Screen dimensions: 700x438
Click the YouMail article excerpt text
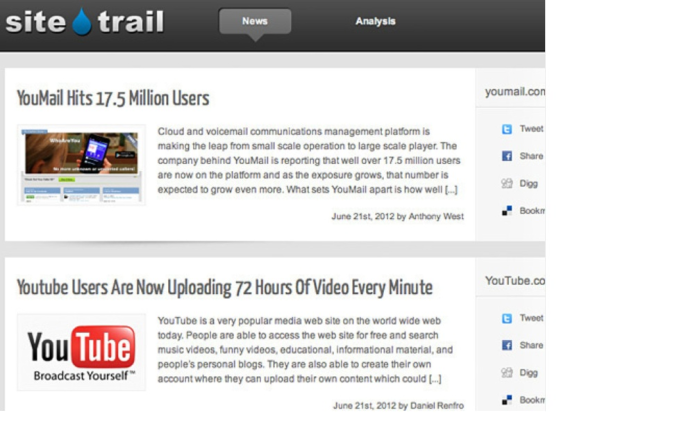coord(309,160)
